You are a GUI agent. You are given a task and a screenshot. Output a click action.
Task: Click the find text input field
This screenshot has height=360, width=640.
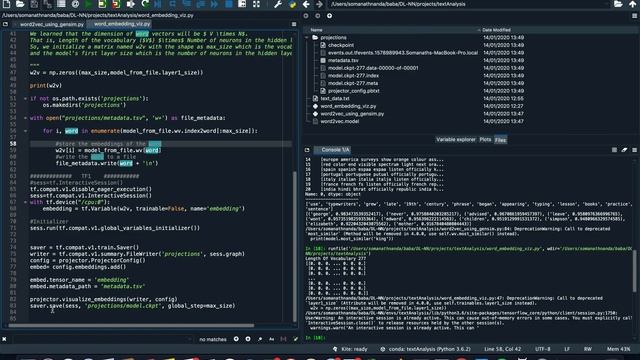coord(102,339)
